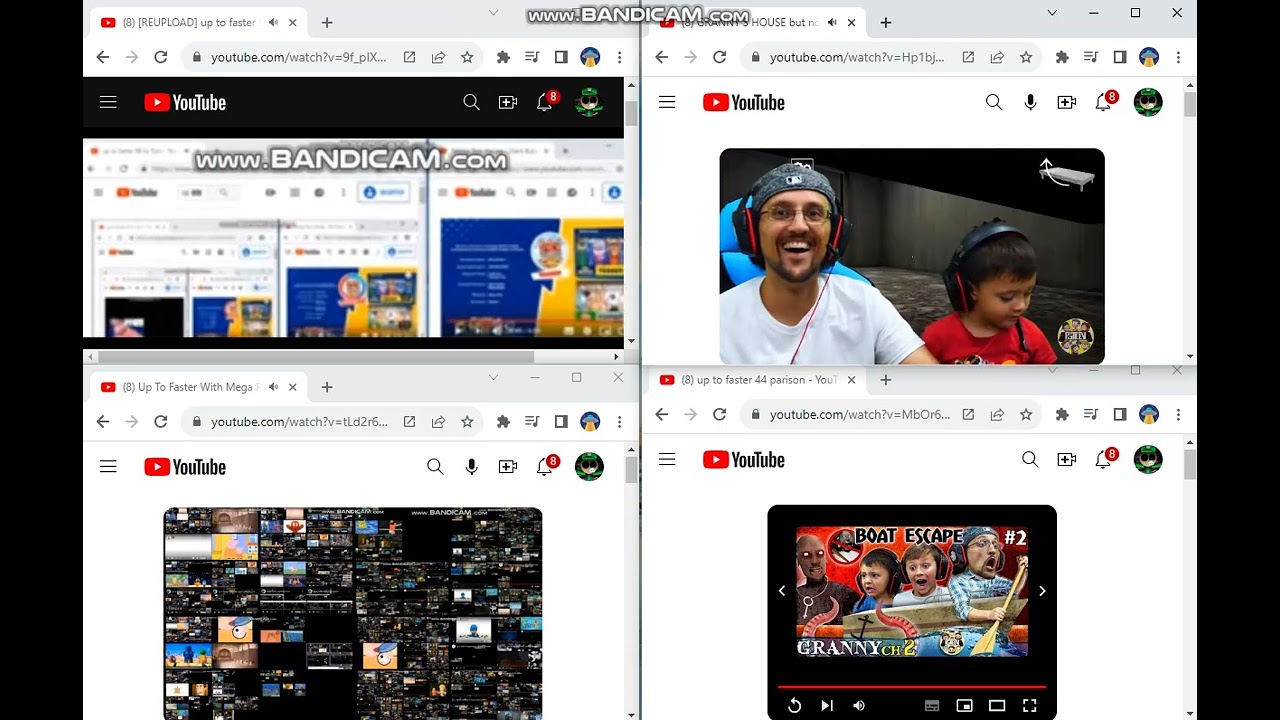Bookmark the Hp1bj video page with the star

[1026, 57]
